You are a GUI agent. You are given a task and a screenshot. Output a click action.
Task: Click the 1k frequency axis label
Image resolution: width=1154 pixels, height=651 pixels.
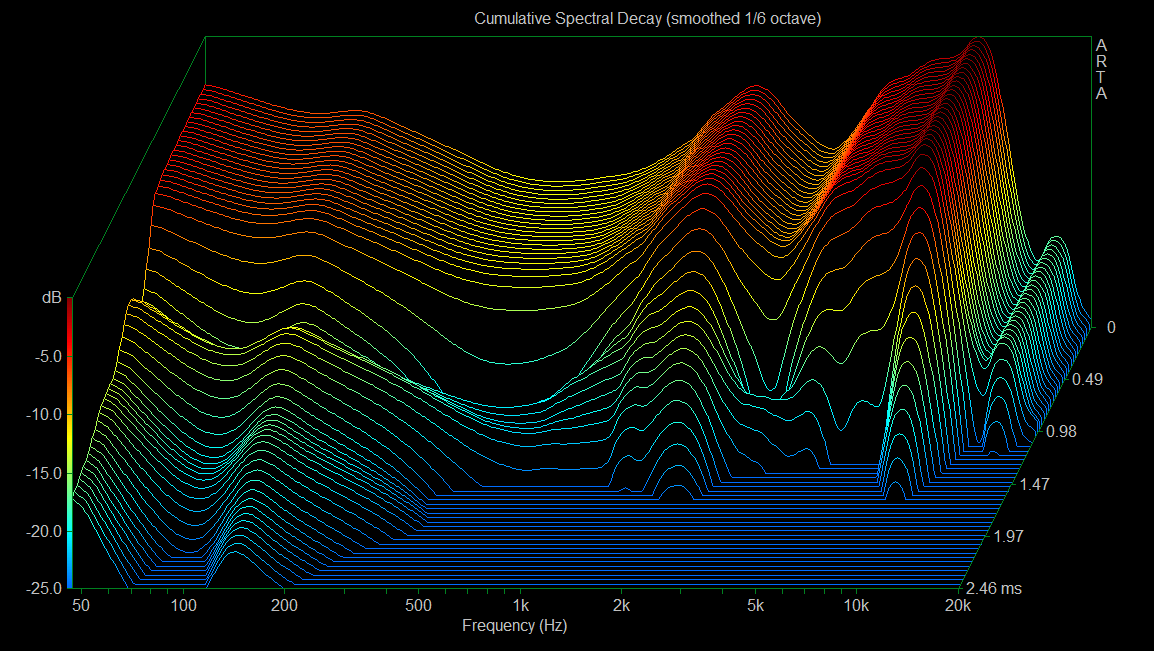pyautogui.click(x=520, y=606)
